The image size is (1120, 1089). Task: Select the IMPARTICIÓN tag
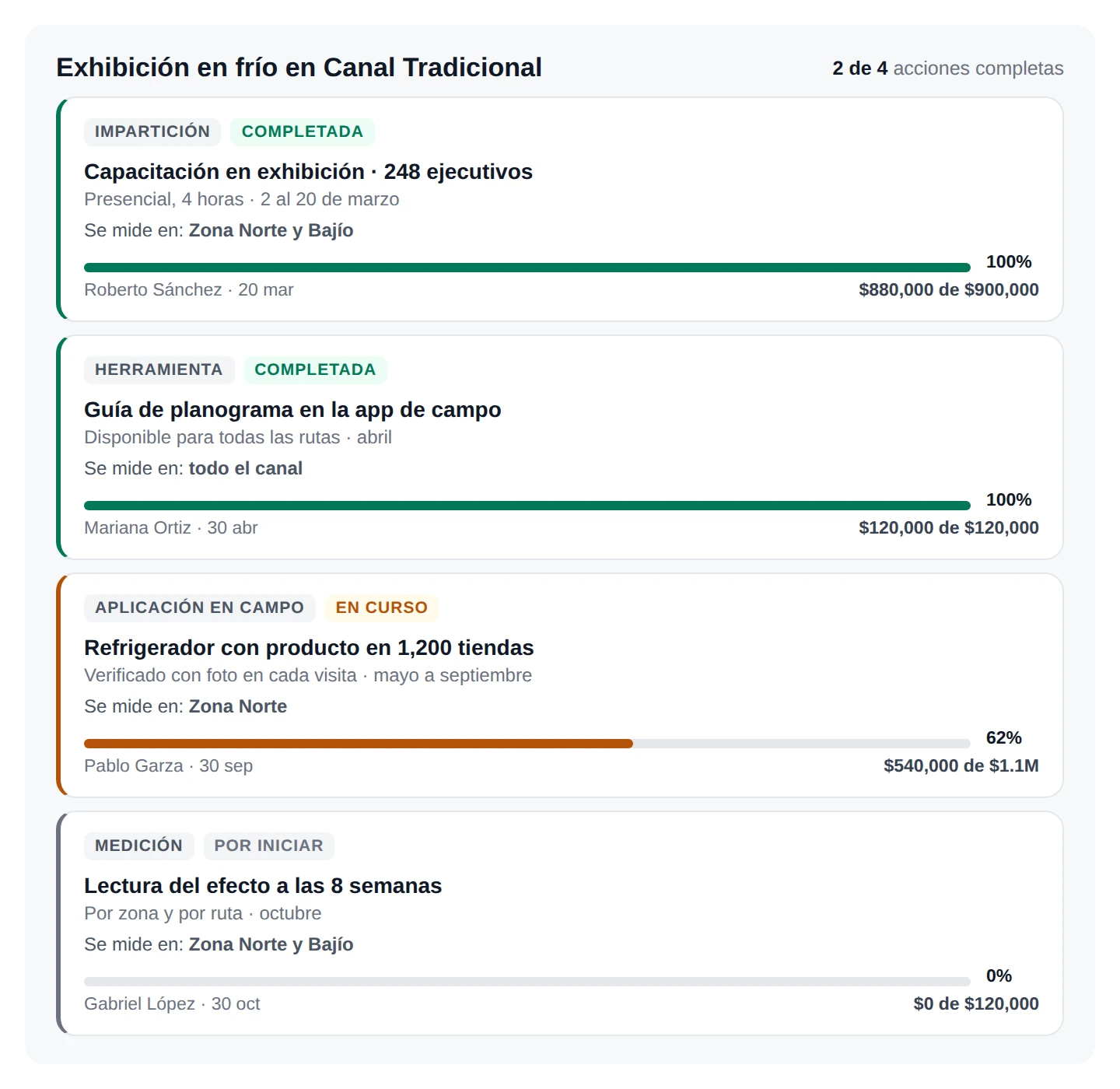coord(152,131)
